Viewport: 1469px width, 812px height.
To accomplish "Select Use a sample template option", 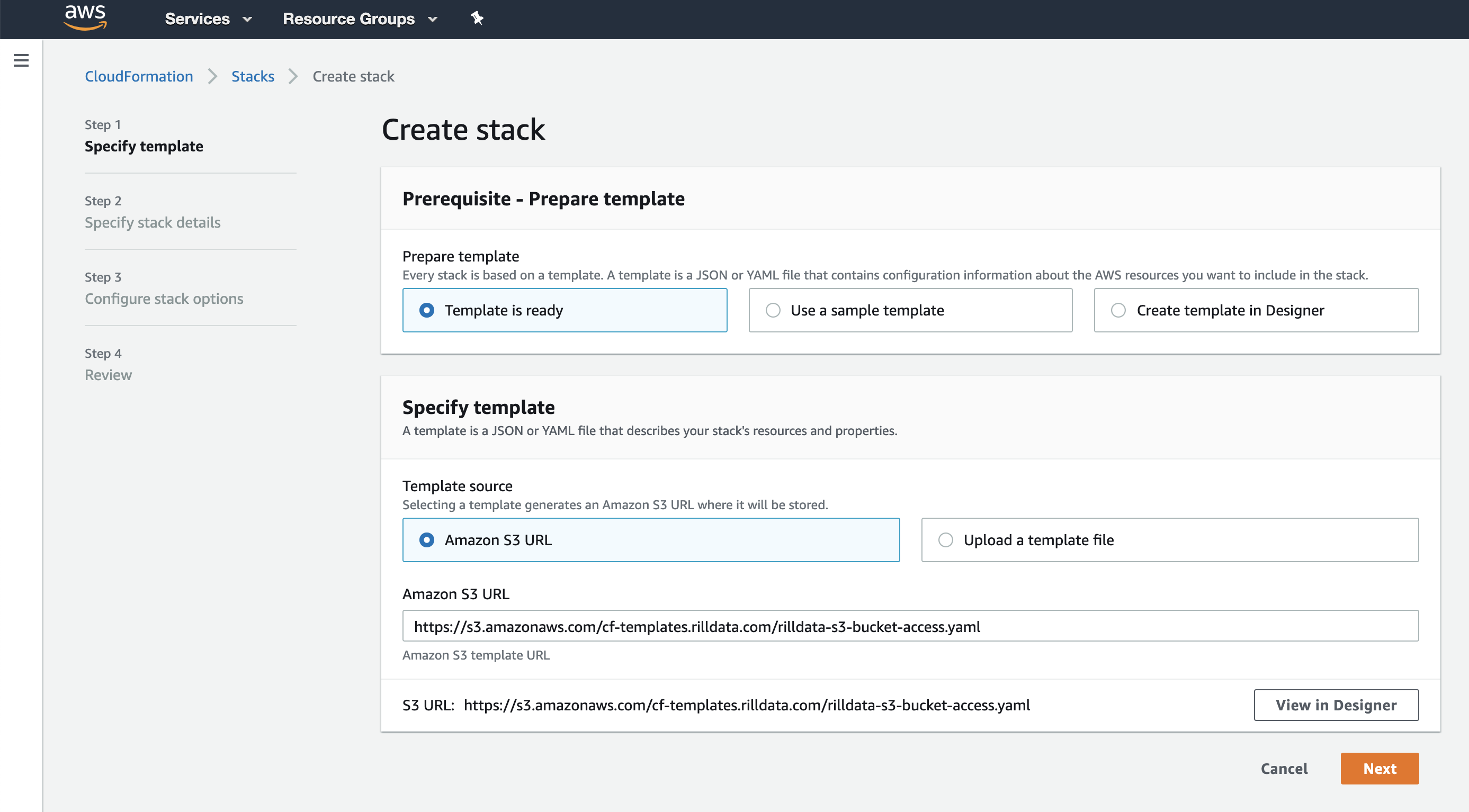I will coord(910,310).
